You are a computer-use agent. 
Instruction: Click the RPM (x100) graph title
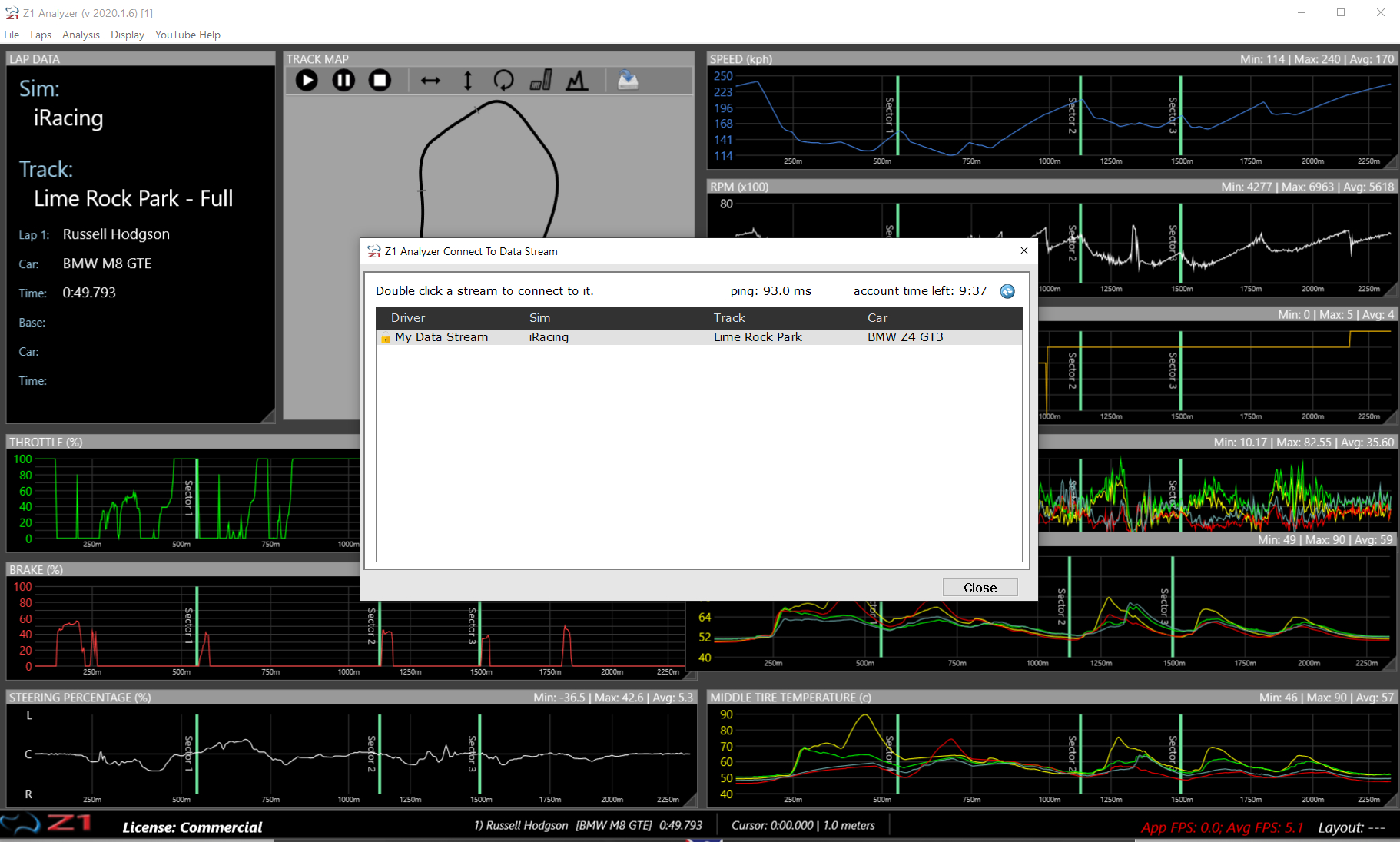pos(739,187)
